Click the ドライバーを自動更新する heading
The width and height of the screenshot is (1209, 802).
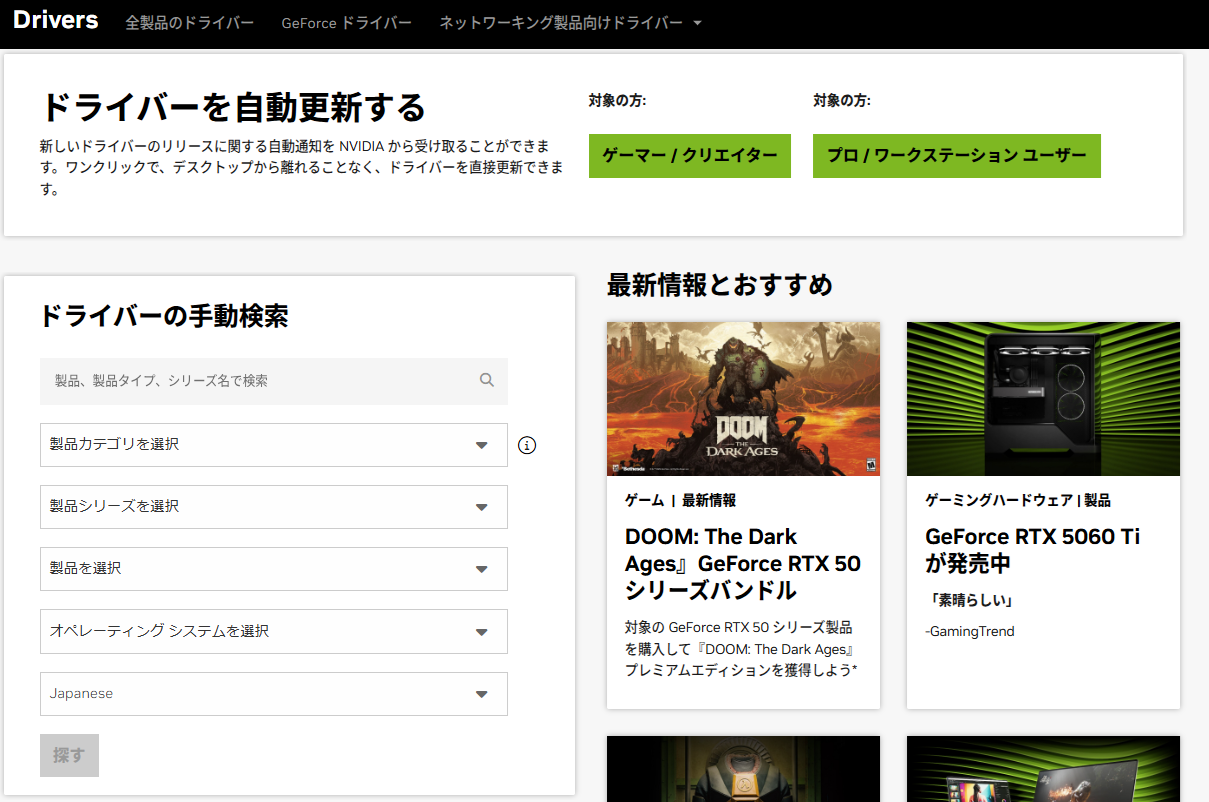(x=234, y=107)
